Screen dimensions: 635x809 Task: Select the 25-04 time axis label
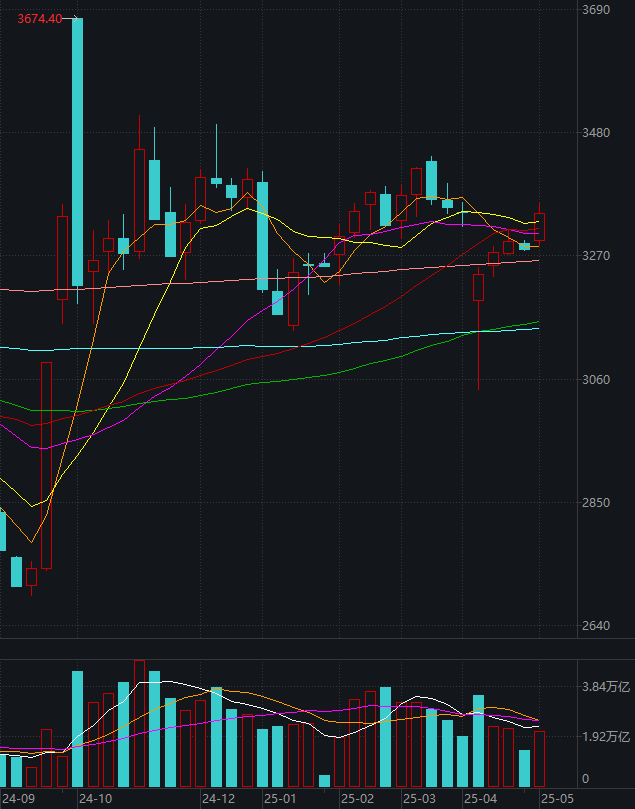pyautogui.click(x=480, y=799)
